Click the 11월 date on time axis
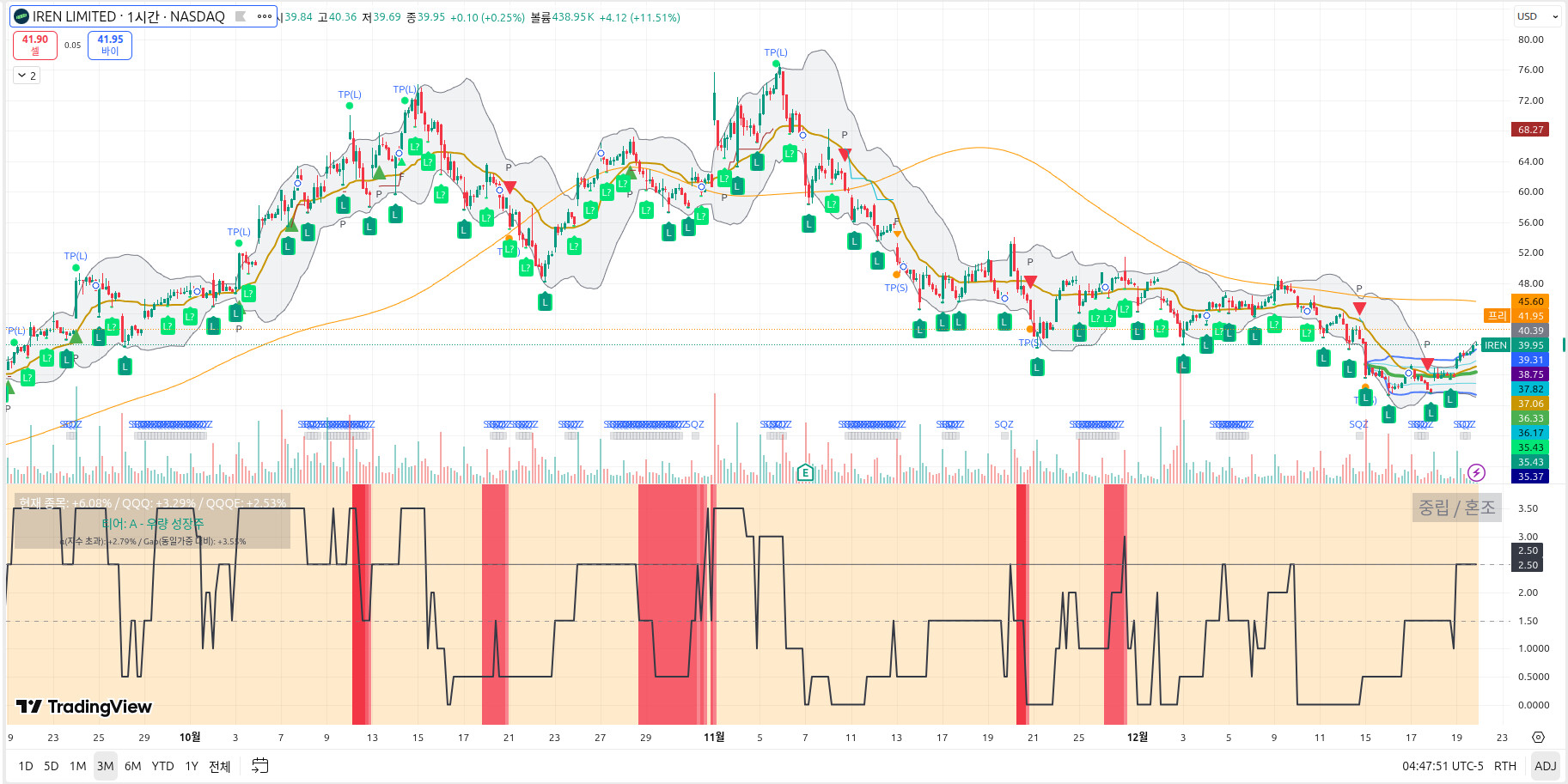Viewport: 1568px width, 784px height. [x=714, y=738]
